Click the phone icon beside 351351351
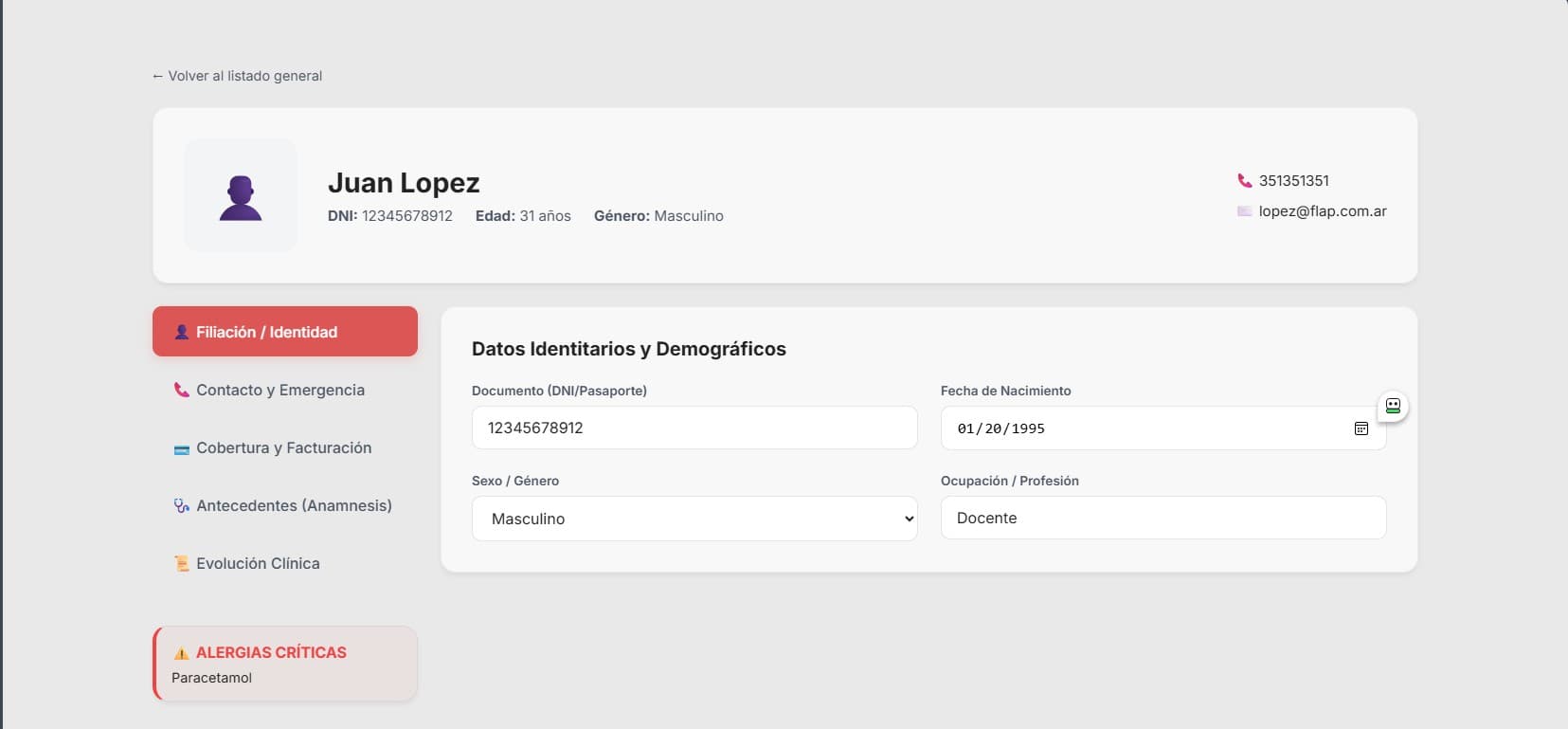The height and width of the screenshot is (729, 1568). tap(1244, 181)
